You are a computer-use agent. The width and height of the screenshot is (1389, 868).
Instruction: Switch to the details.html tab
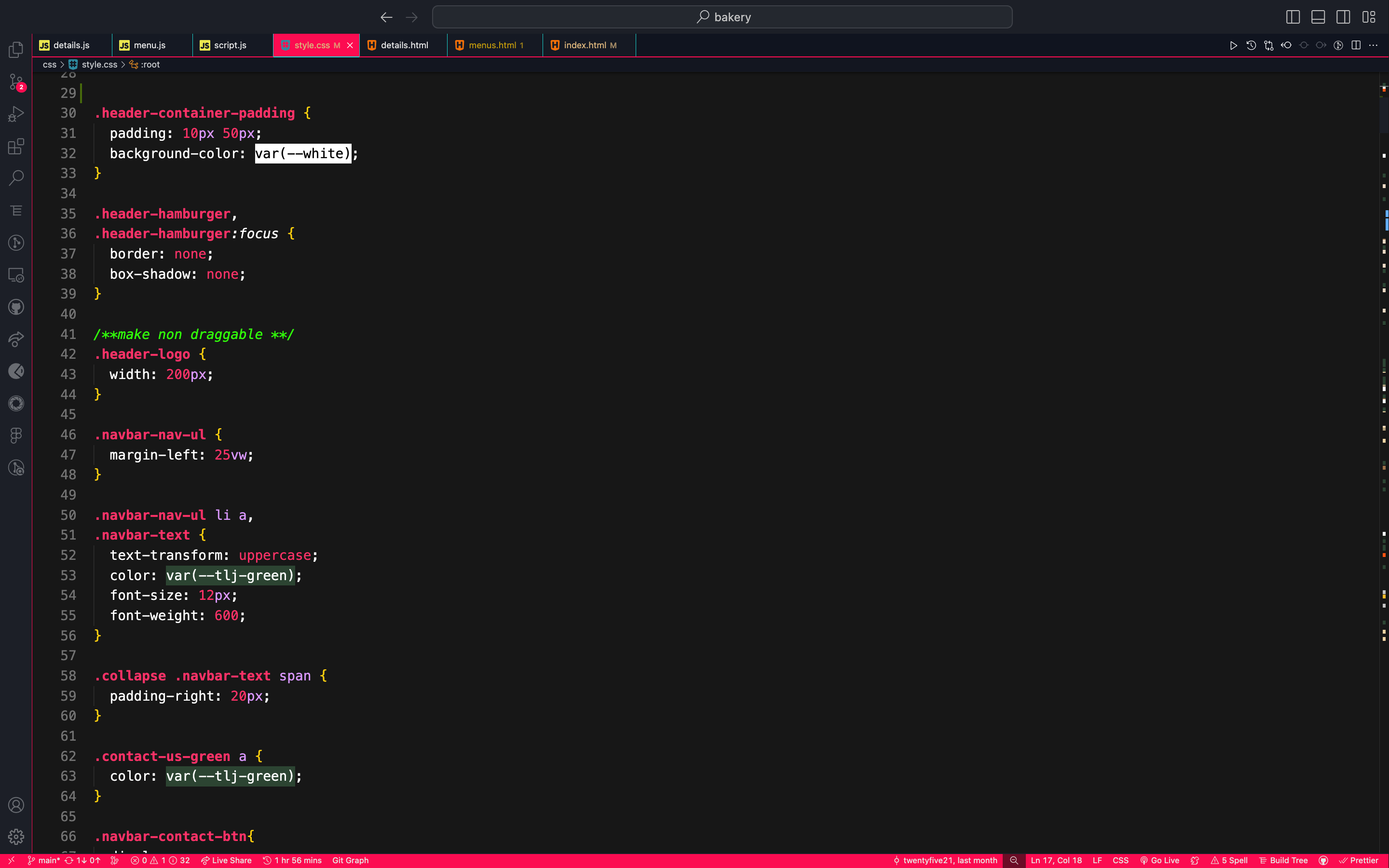[x=404, y=45]
